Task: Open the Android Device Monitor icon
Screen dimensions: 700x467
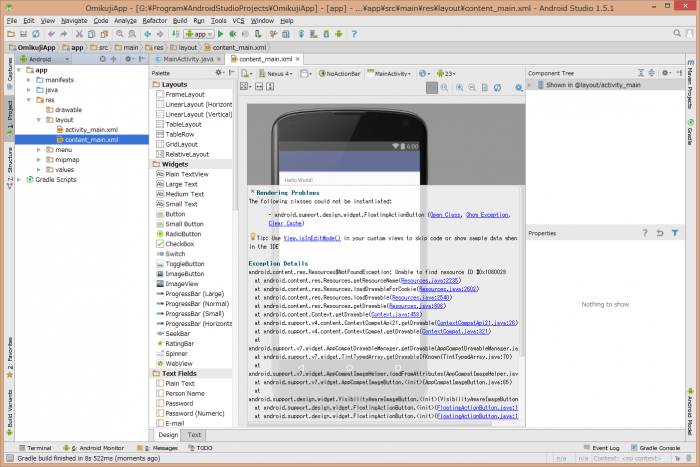Action: click(339, 34)
